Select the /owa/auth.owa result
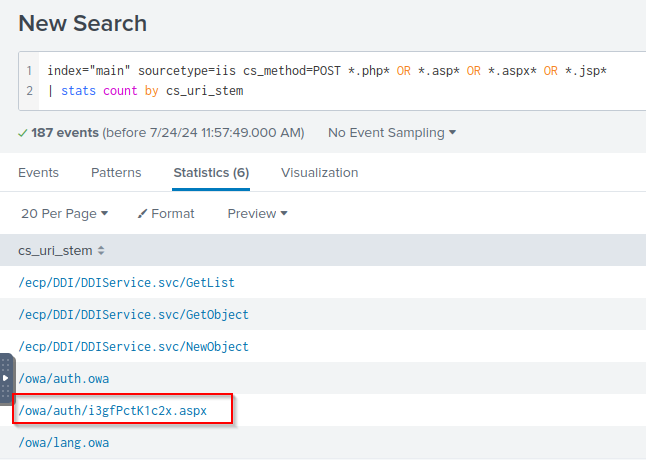The height and width of the screenshot is (473, 646). [64, 378]
